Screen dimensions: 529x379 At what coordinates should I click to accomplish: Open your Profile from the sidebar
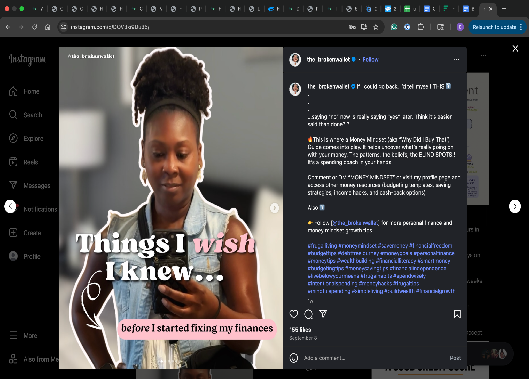[25, 256]
